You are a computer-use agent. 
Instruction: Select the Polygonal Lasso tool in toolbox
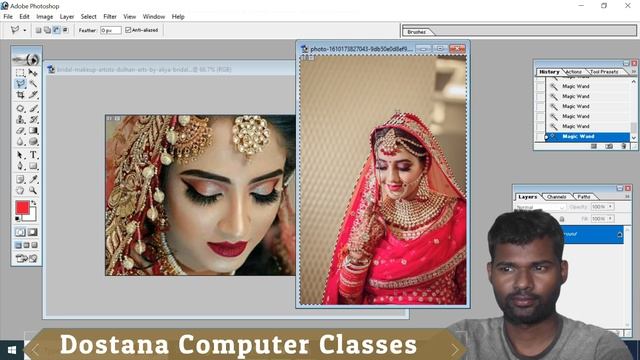point(20,84)
